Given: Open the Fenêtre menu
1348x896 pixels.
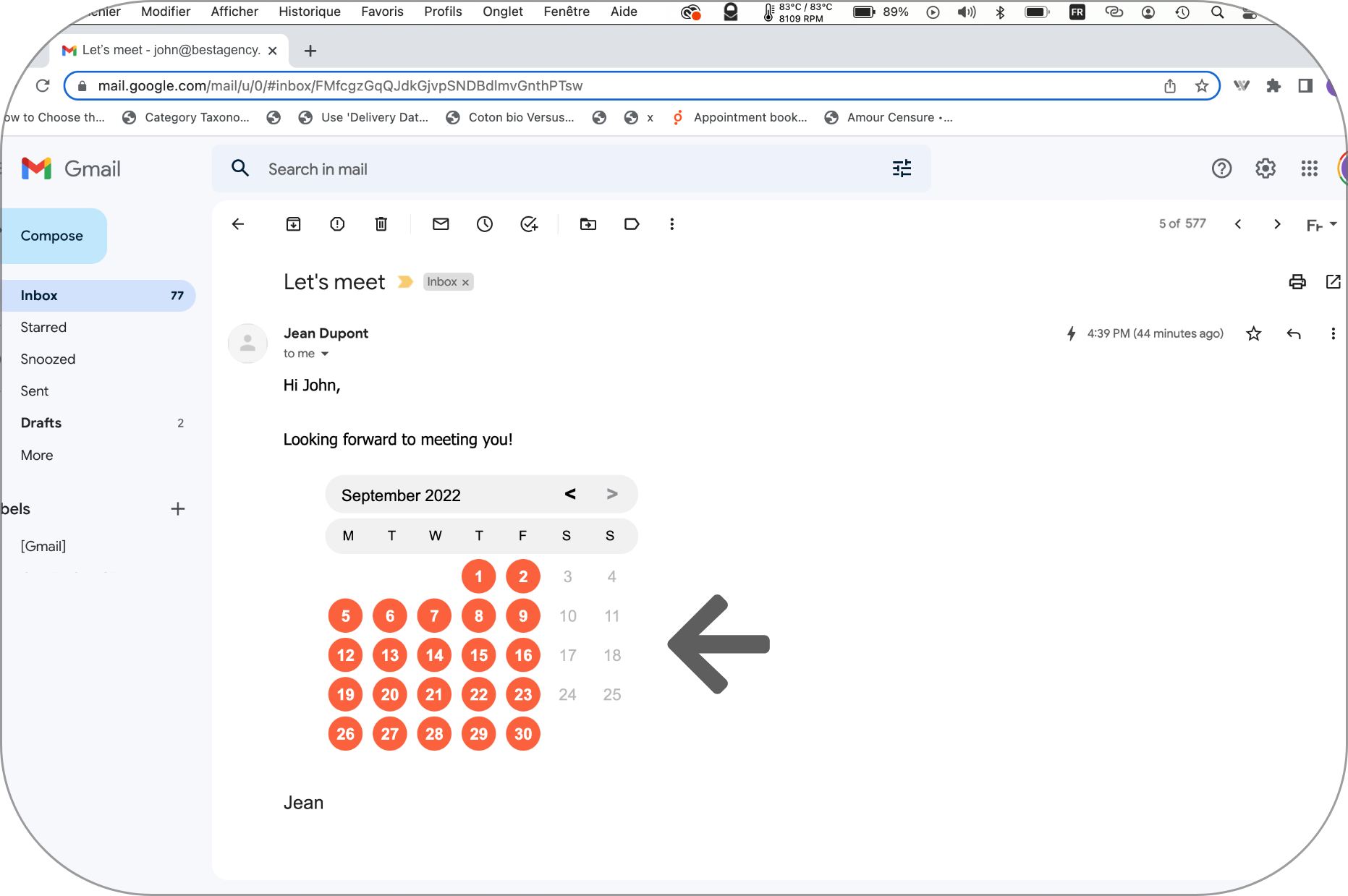Looking at the screenshot, I should pyautogui.click(x=567, y=12).
